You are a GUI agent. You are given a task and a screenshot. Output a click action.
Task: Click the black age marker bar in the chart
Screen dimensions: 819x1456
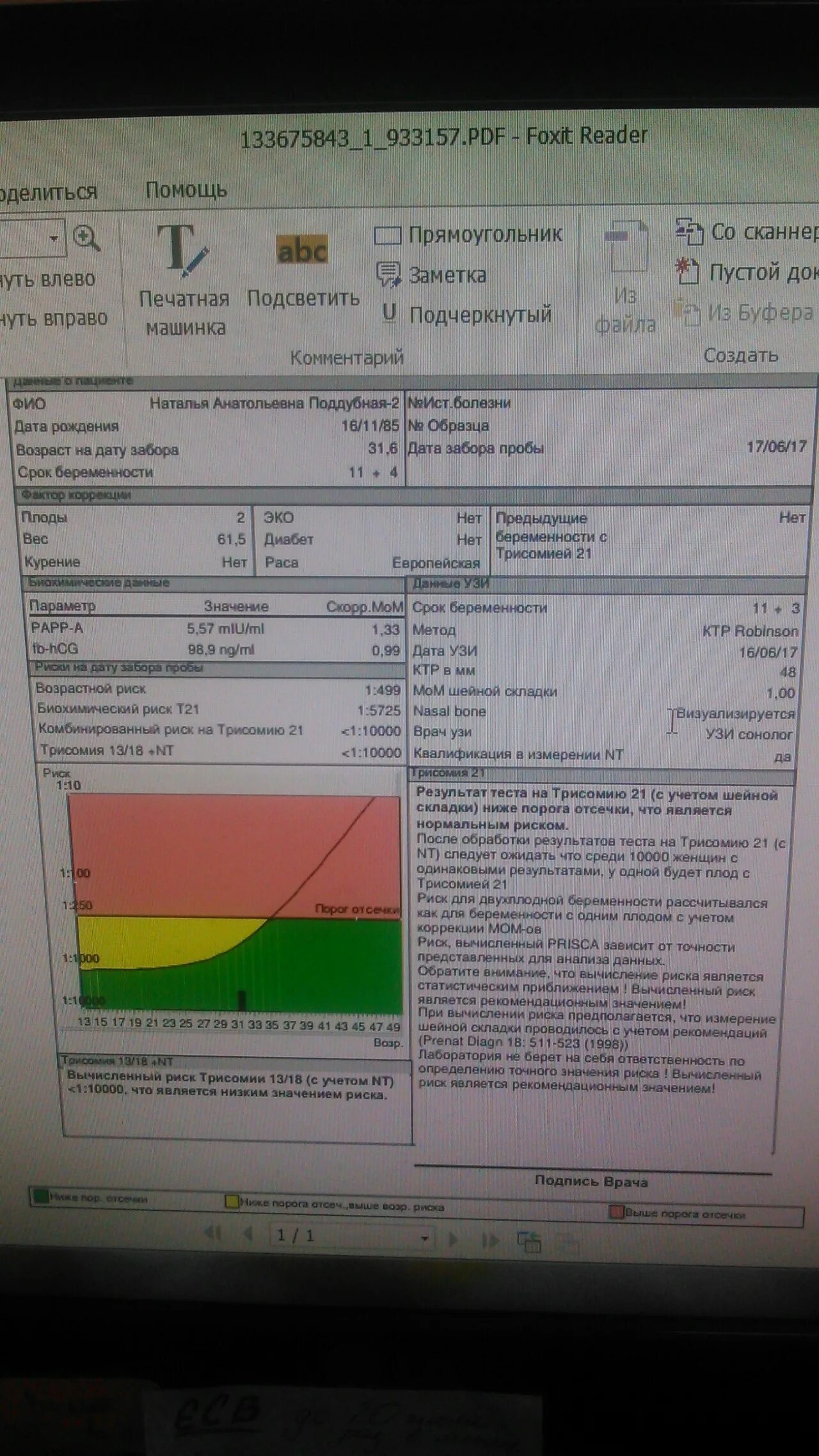[241, 1001]
